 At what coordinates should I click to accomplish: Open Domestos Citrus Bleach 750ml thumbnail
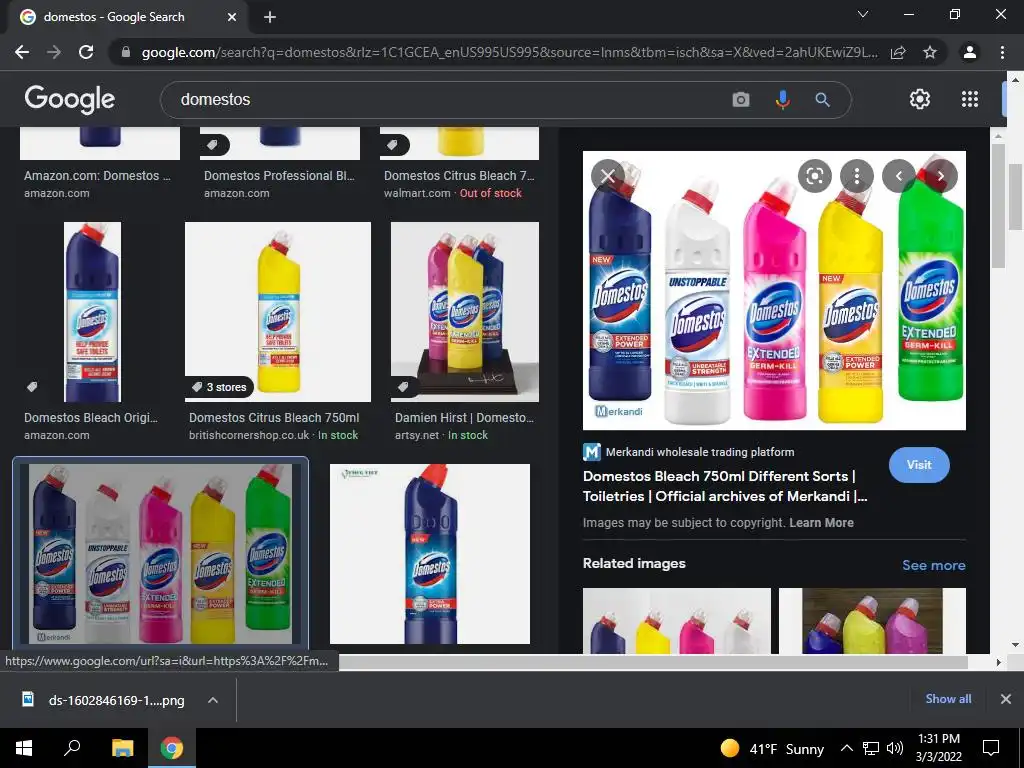278,312
